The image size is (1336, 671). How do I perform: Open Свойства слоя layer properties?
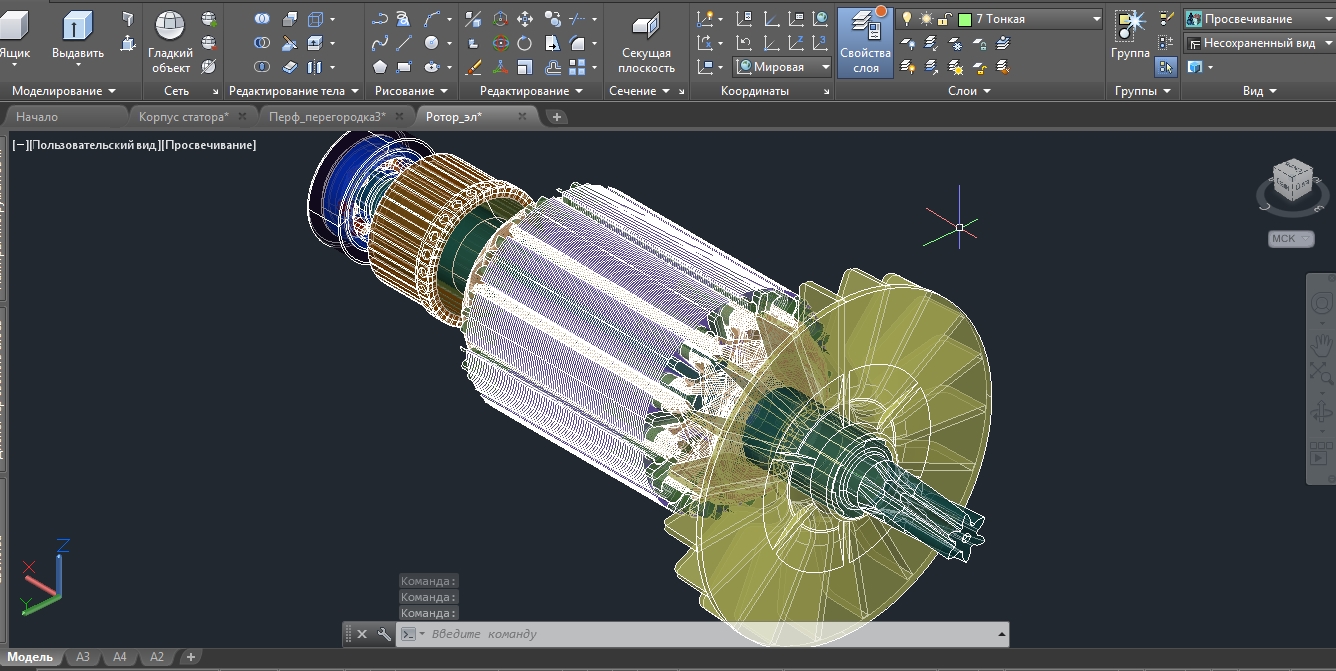pos(865,42)
